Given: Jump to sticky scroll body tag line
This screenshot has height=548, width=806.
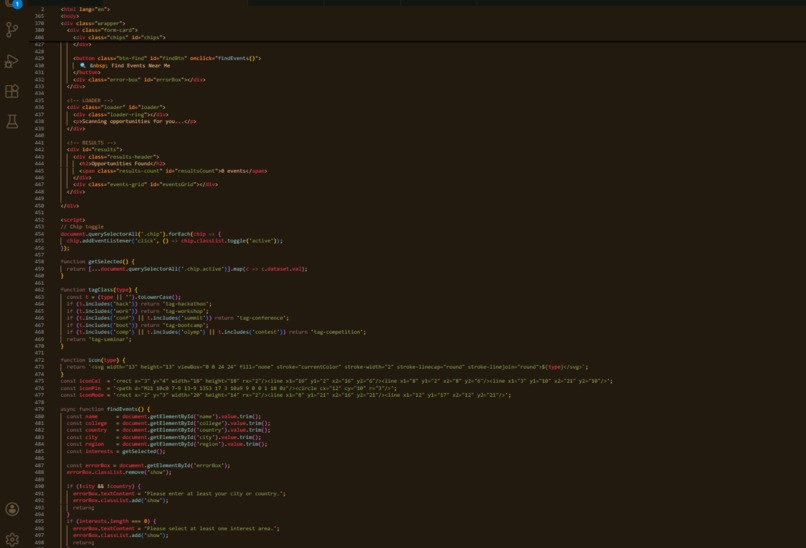Looking at the screenshot, I should [69, 16].
